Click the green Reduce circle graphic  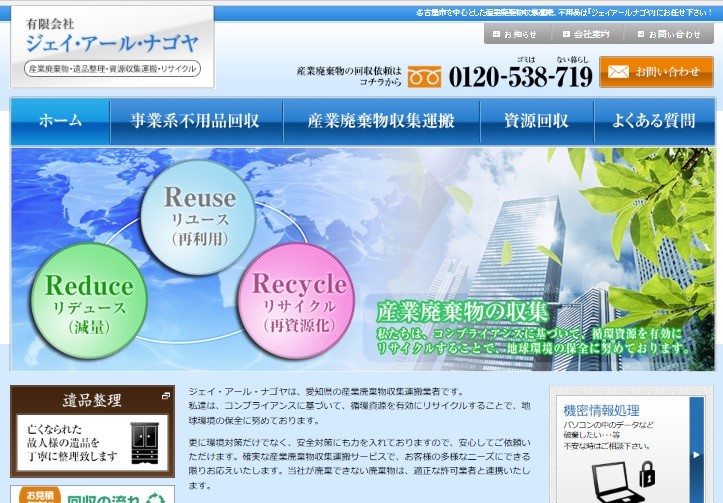pyautogui.click(x=89, y=302)
